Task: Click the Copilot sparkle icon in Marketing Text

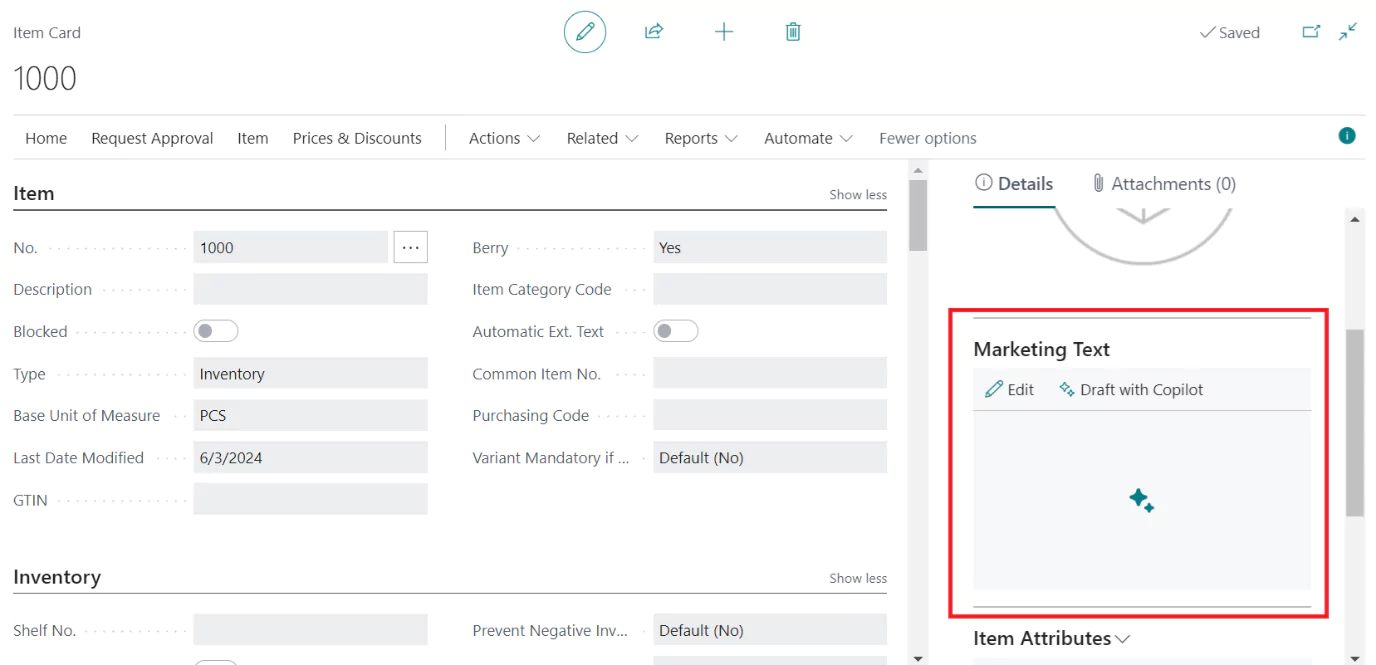Action: 1141,500
